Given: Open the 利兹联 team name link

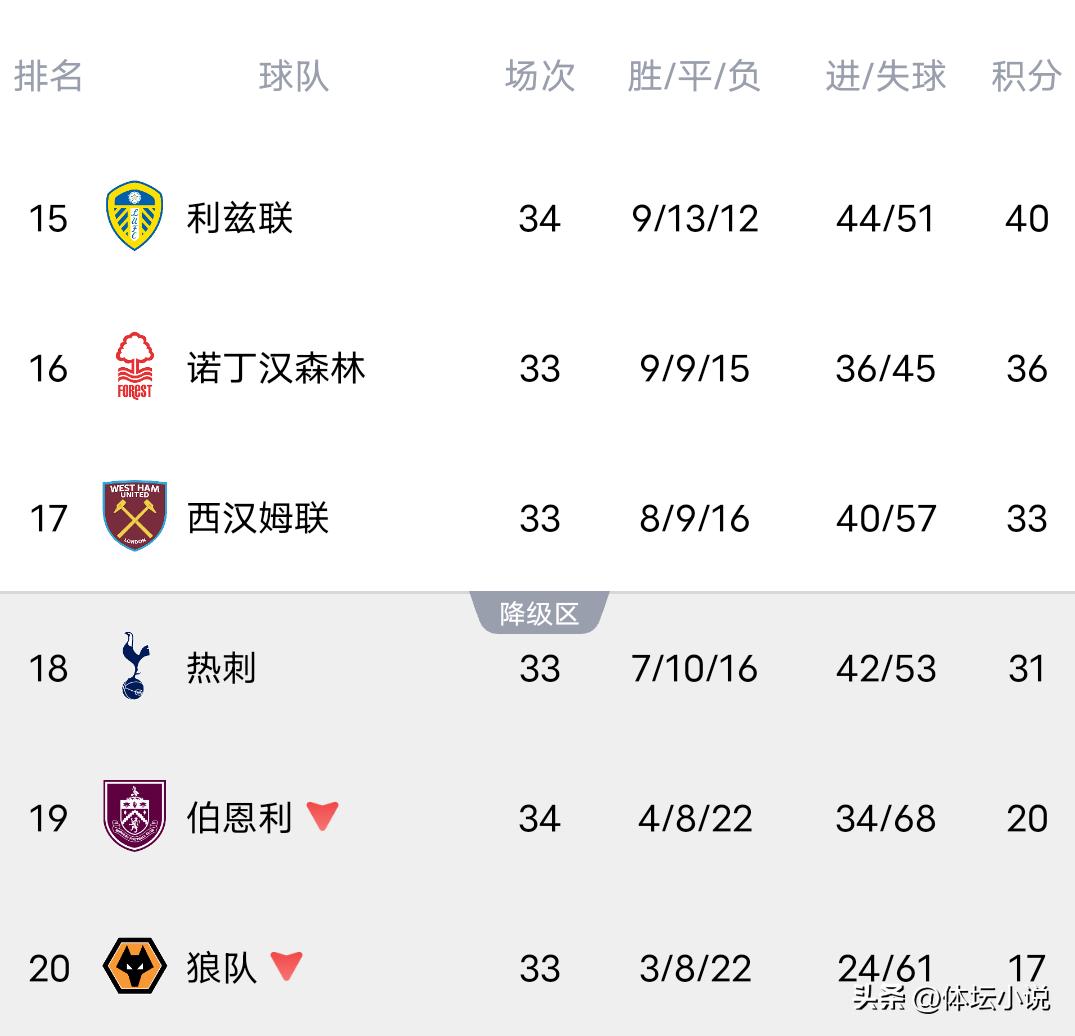Looking at the screenshot, I should [240, 218].
